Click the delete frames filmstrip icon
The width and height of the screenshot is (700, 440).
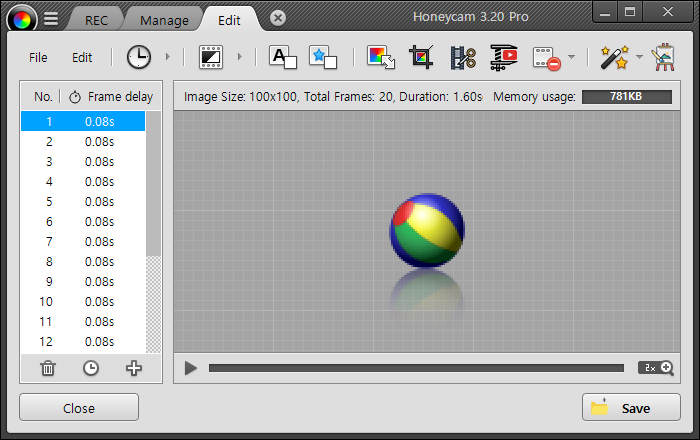click(x=545, y=57)
